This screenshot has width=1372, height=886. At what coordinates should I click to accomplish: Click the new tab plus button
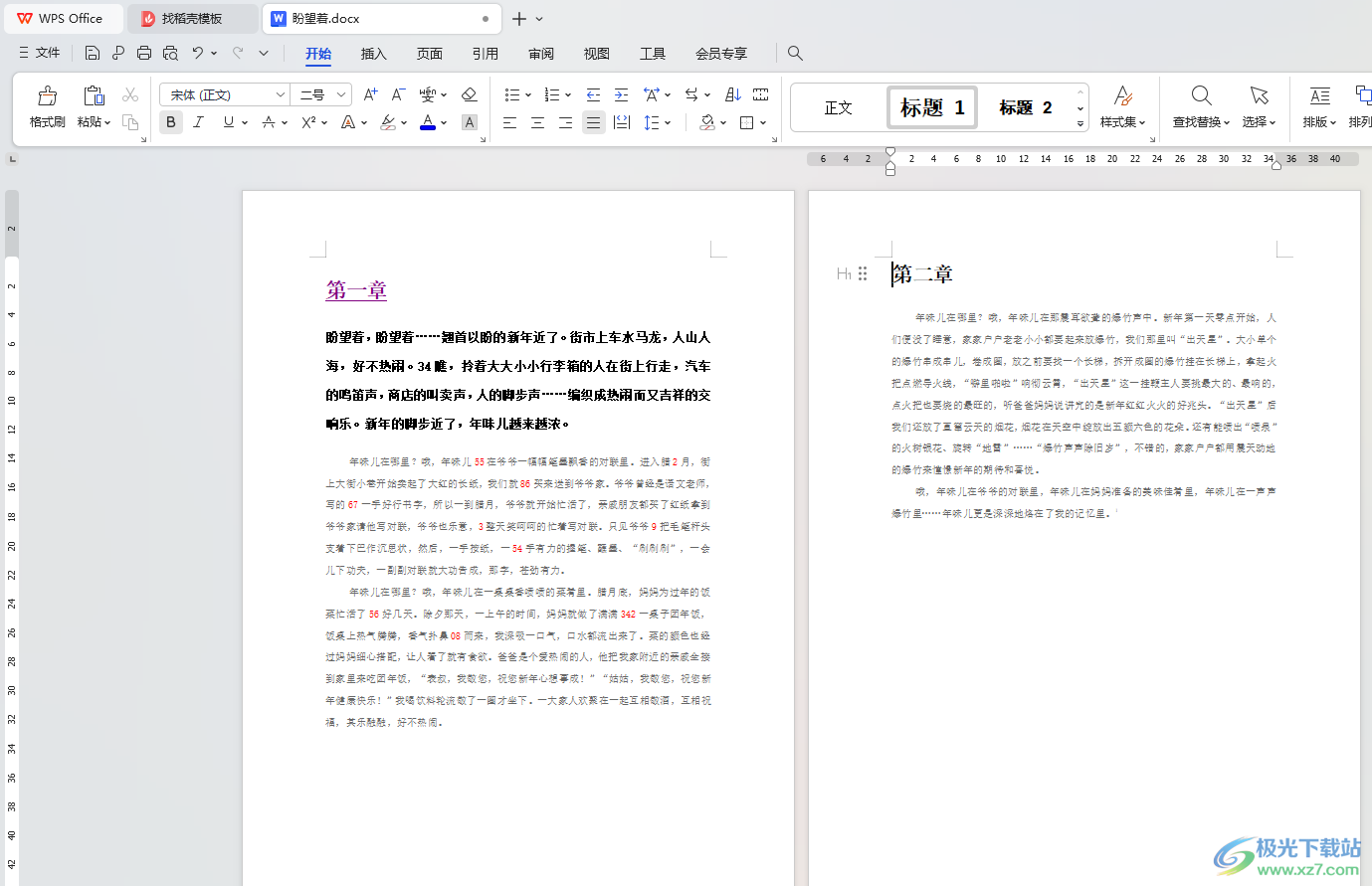pyautogui.click(x=518, y=18)
